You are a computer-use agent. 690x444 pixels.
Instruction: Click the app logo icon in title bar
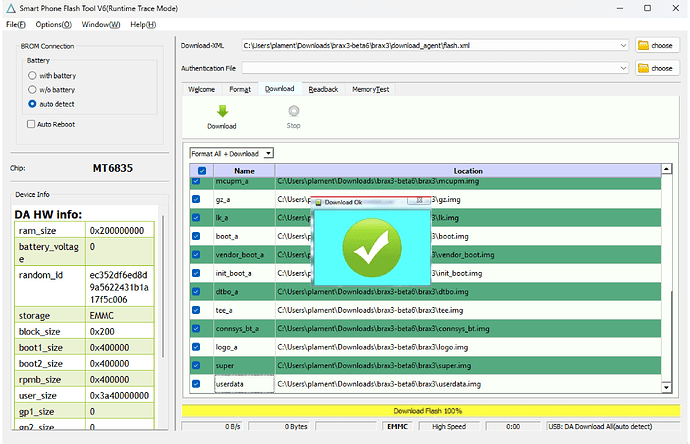11,8
